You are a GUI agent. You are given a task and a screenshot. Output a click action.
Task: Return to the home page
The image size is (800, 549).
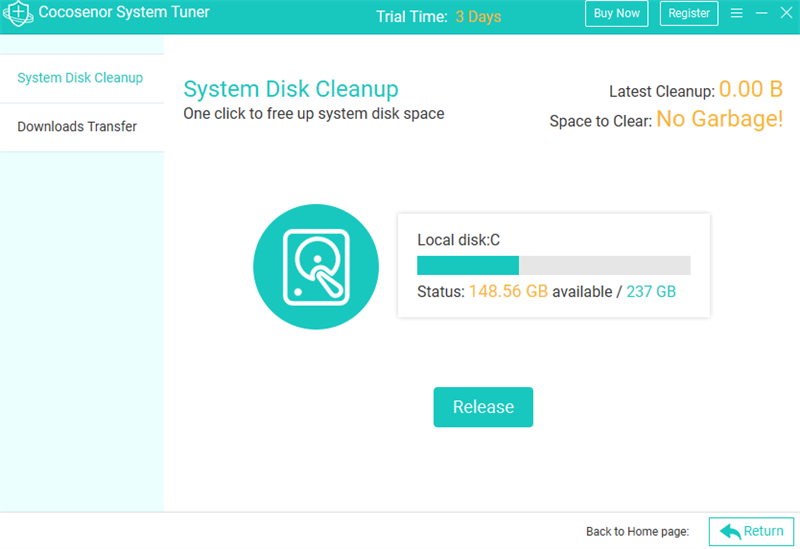coord(751,531)
